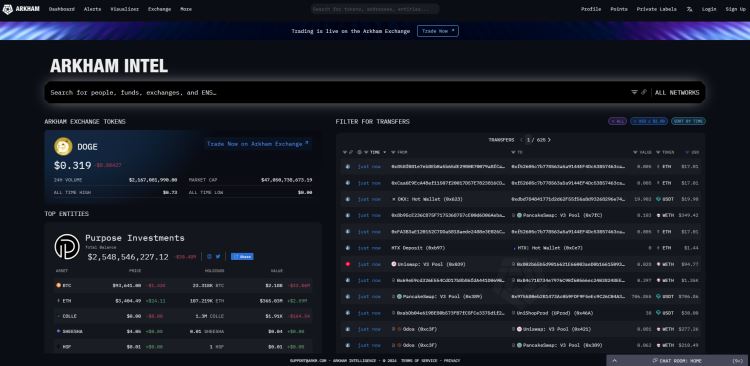Click the Arkham logo icon

(8, 9)
